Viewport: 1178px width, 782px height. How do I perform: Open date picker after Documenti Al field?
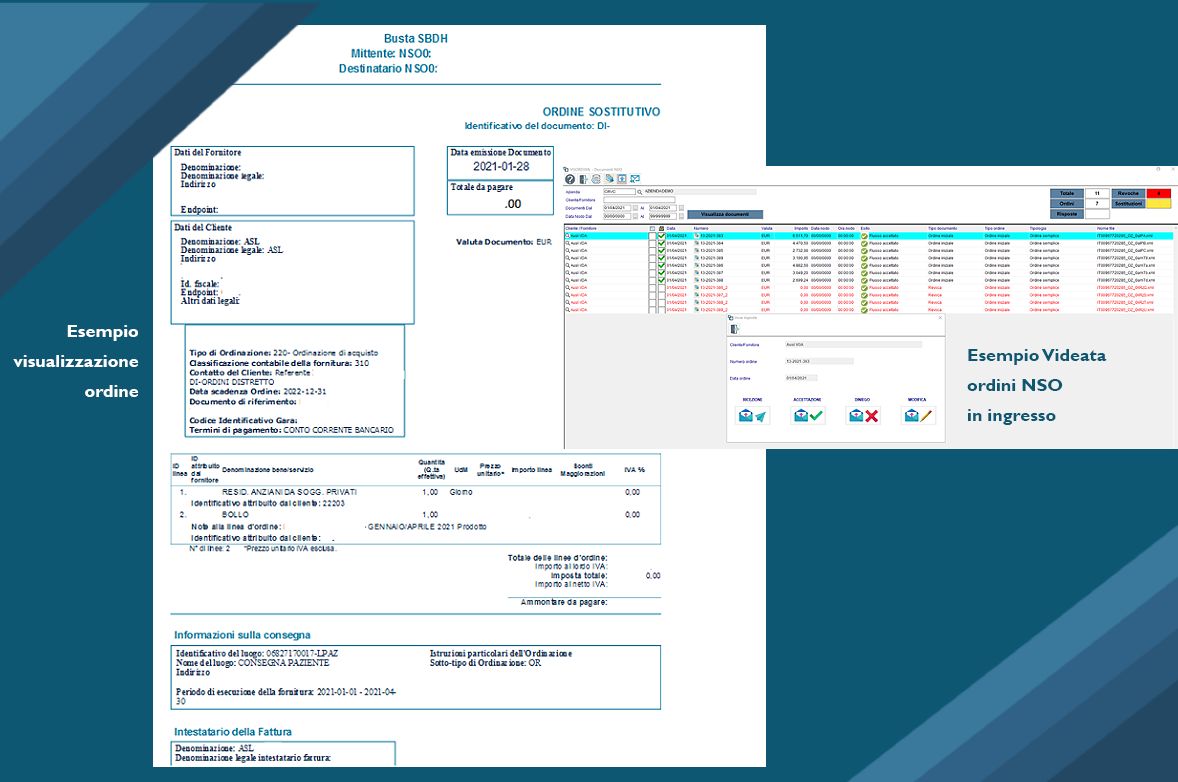tap(682, 207)
